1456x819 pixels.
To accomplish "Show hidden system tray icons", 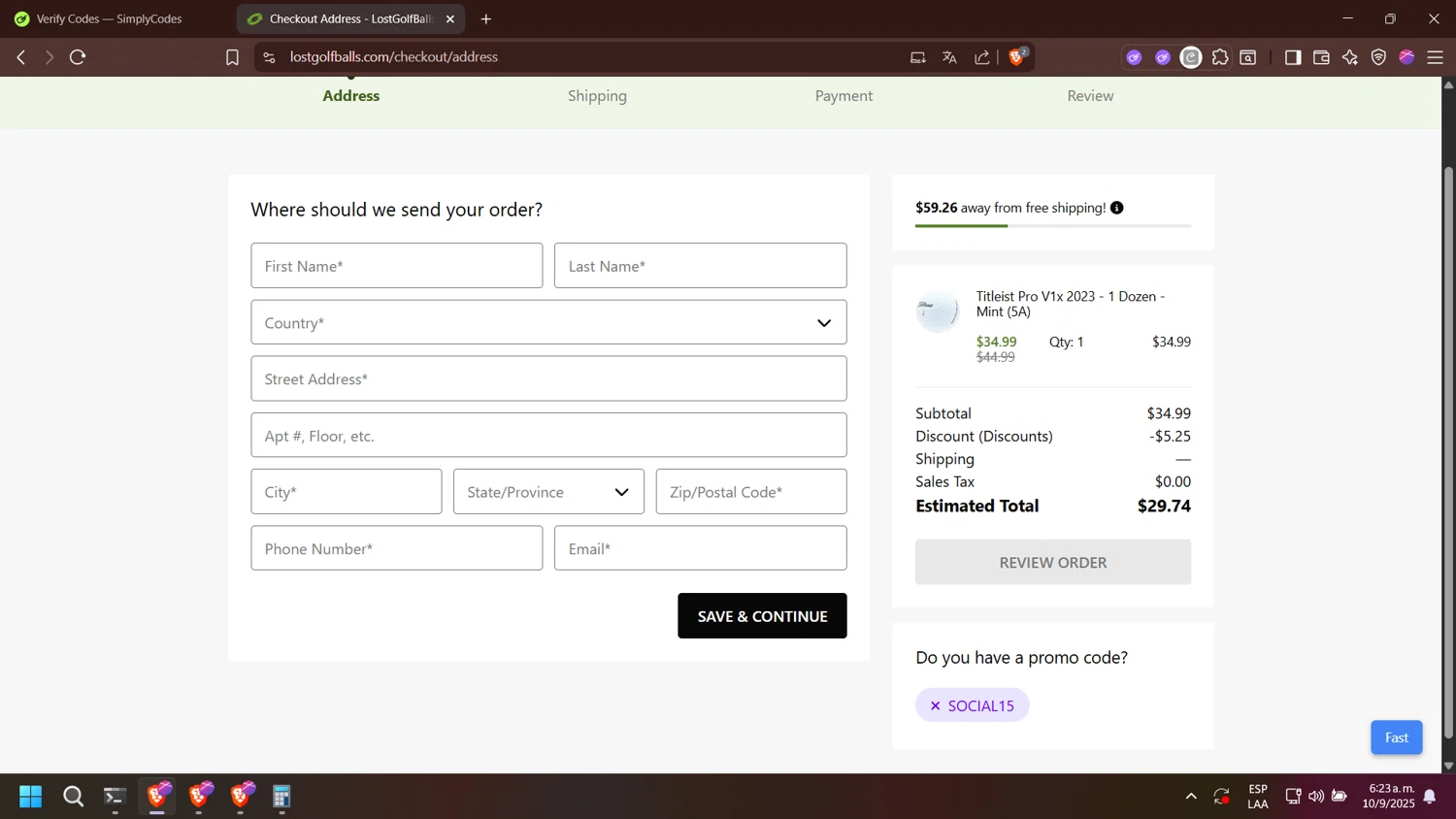I will (x=1191, y=797).
